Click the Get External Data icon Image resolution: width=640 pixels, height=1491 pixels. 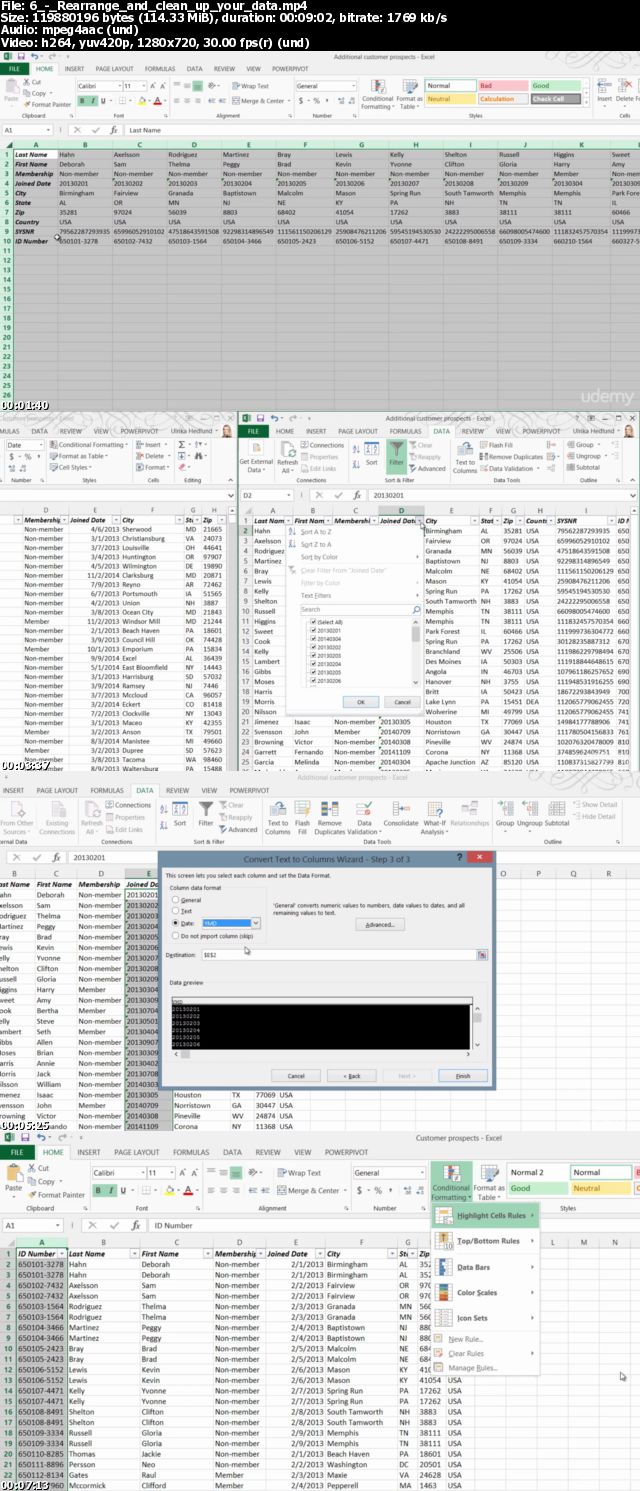[256, 451]
